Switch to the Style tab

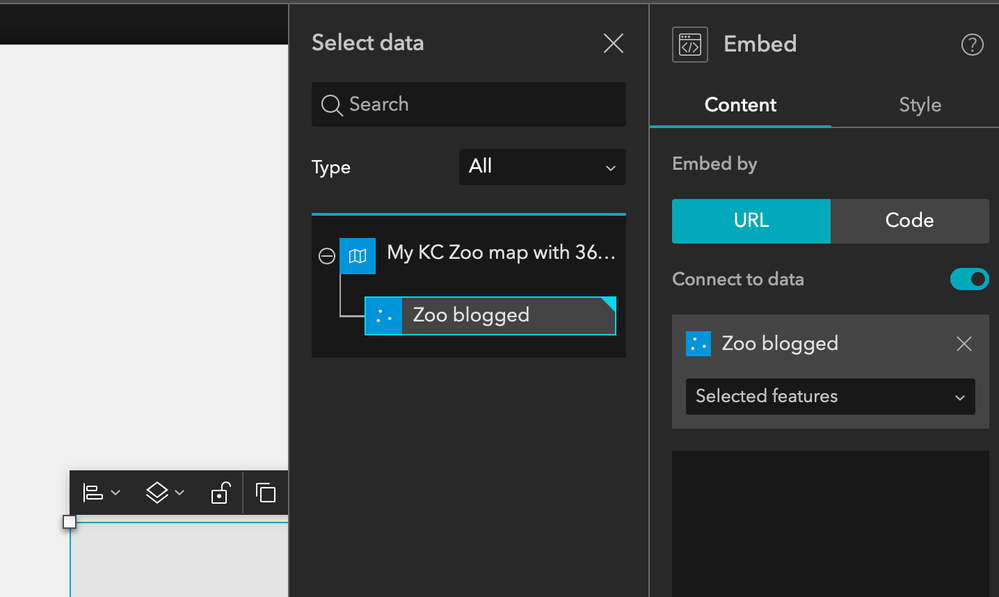click(919, 105)
